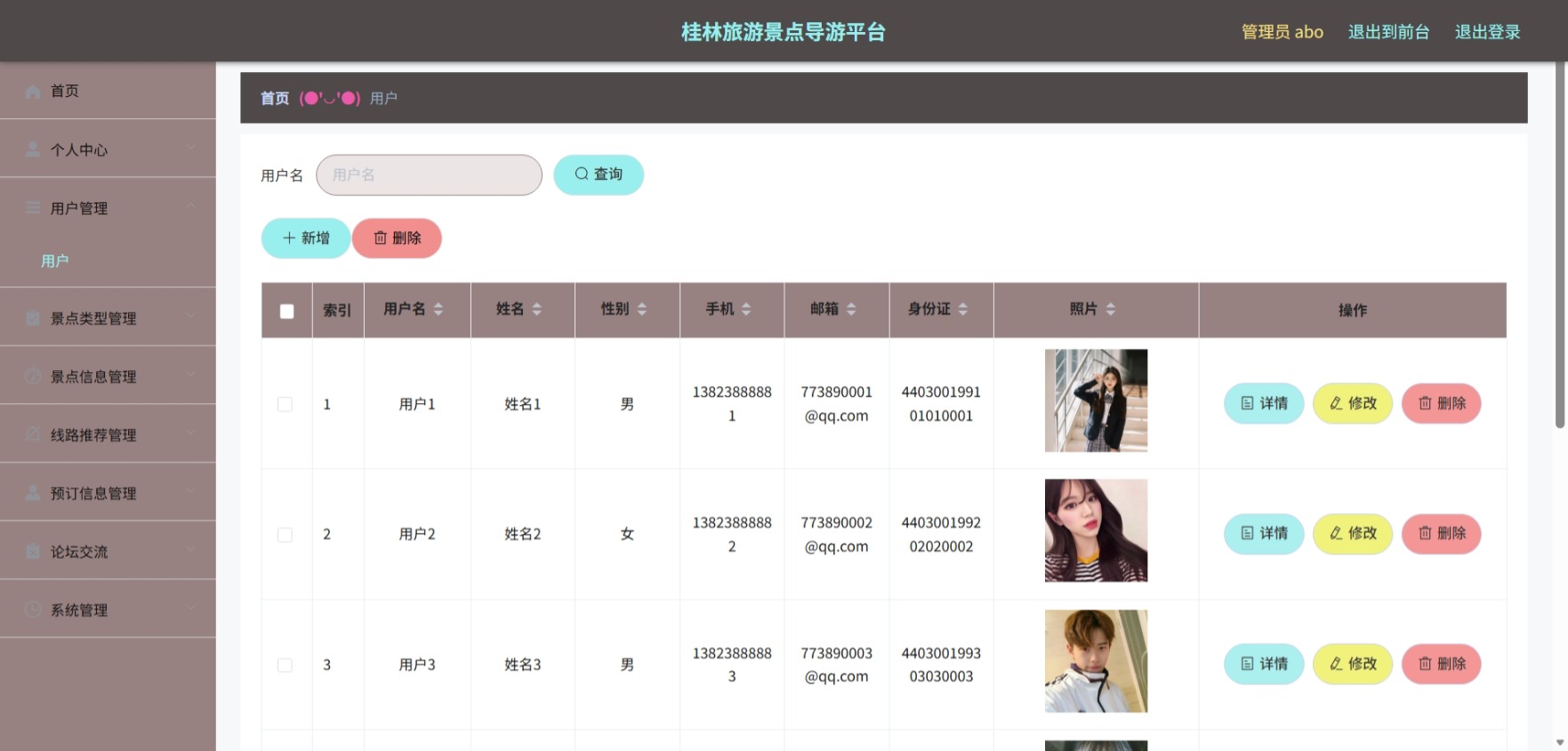Click the person icon beside 个人中心
This screenshot has height=751, width=1568.
[34, 149]
